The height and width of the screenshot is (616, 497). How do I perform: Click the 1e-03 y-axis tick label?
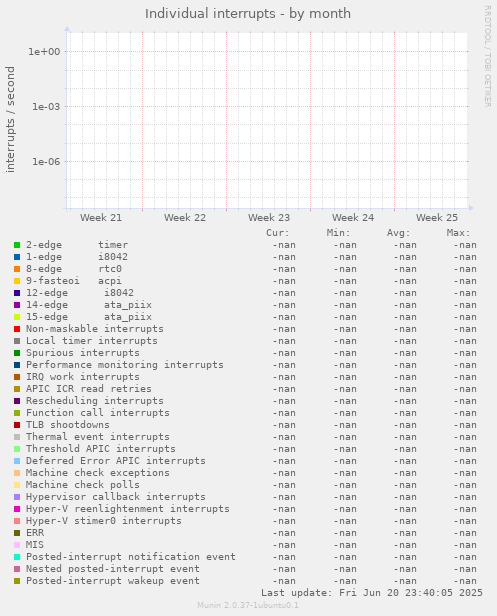click(x=46, y=106)
